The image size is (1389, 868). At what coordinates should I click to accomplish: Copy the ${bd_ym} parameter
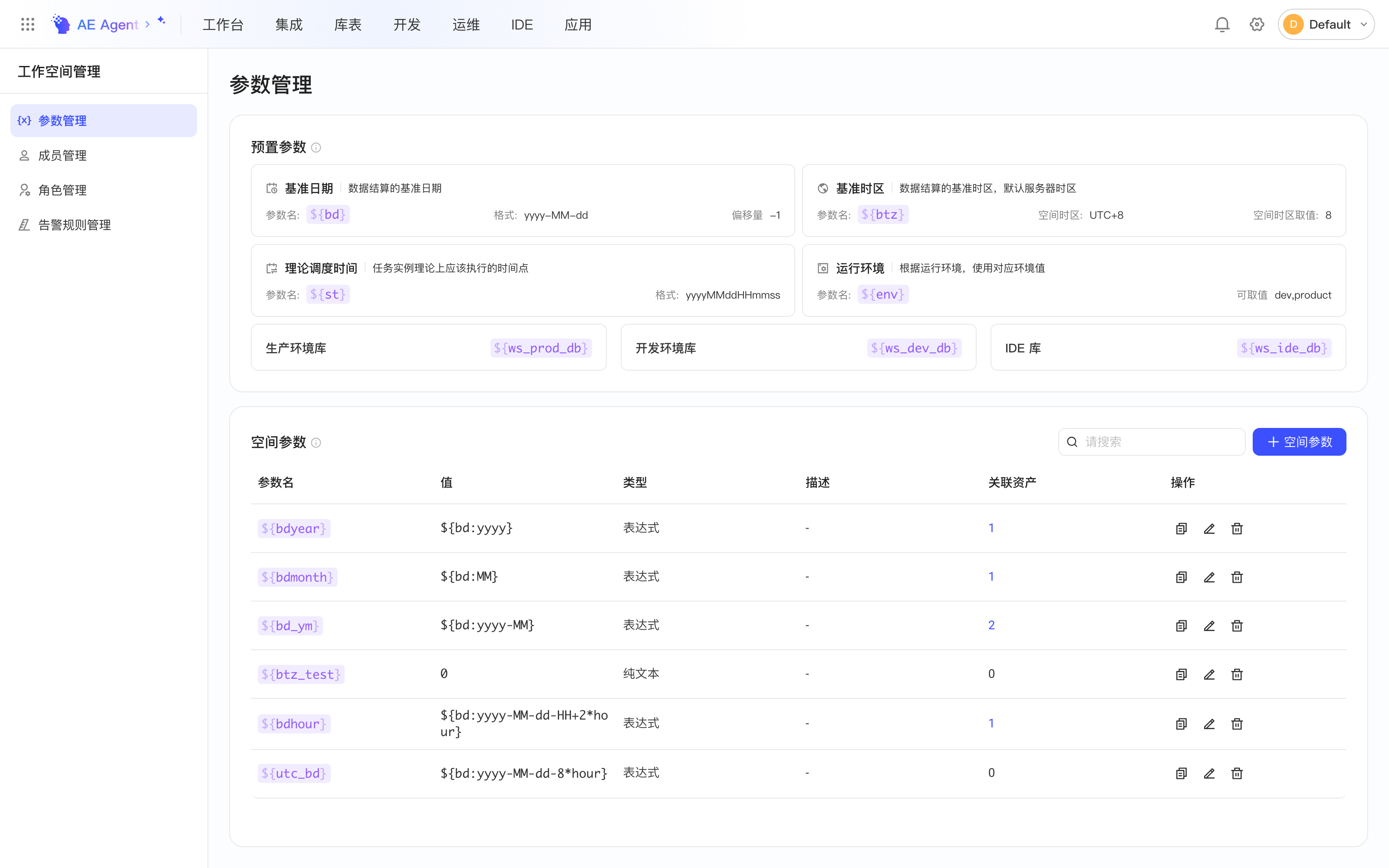click(x=1181, y=626)
